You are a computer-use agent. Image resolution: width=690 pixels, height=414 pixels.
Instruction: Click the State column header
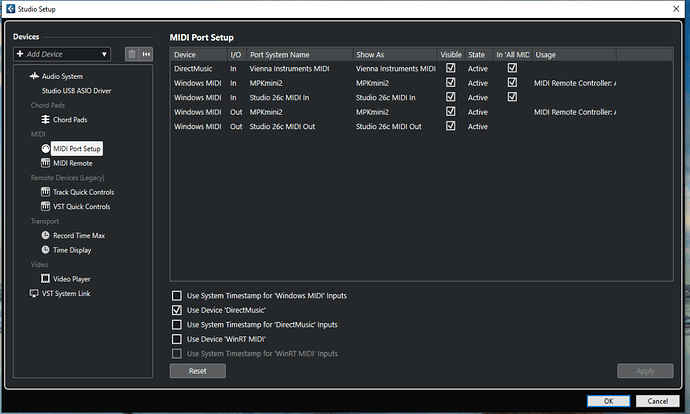479,55
